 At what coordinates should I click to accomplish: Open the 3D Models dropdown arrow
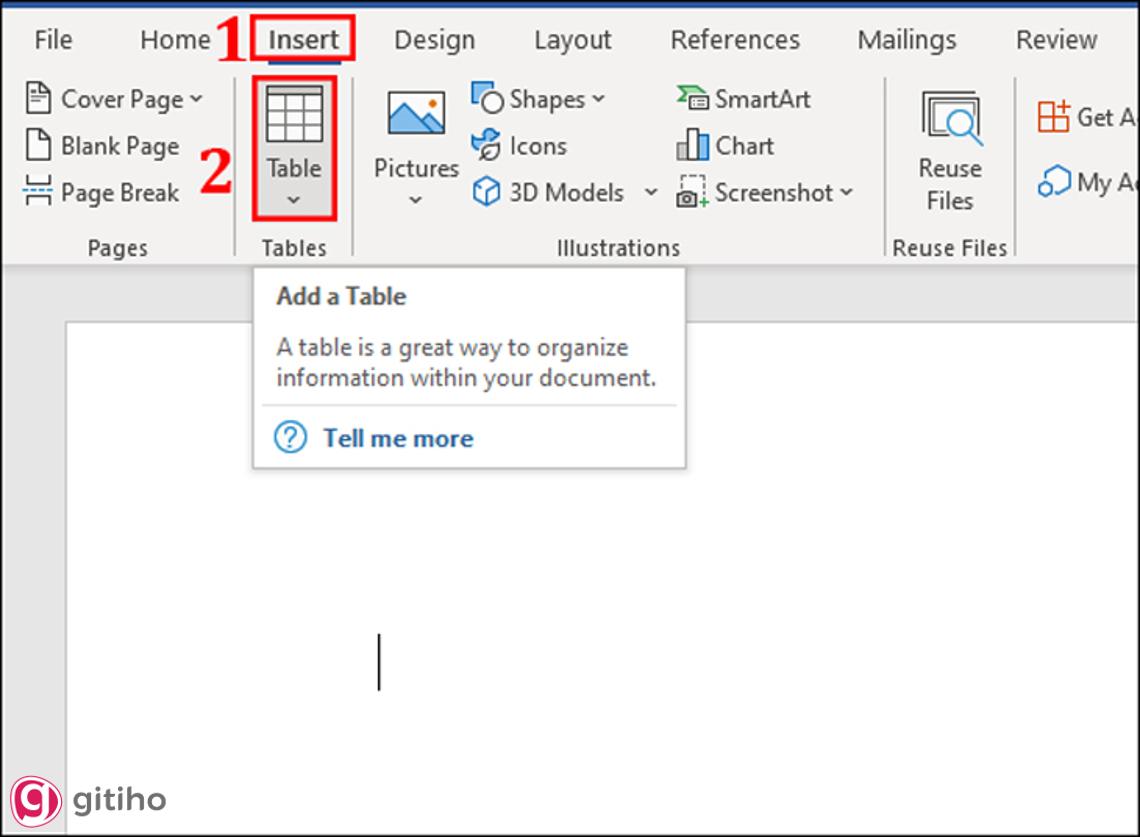coord(651,192)
